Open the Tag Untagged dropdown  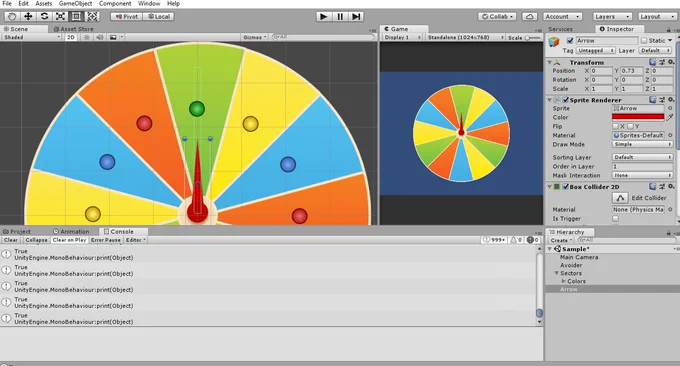pos(595,51)
